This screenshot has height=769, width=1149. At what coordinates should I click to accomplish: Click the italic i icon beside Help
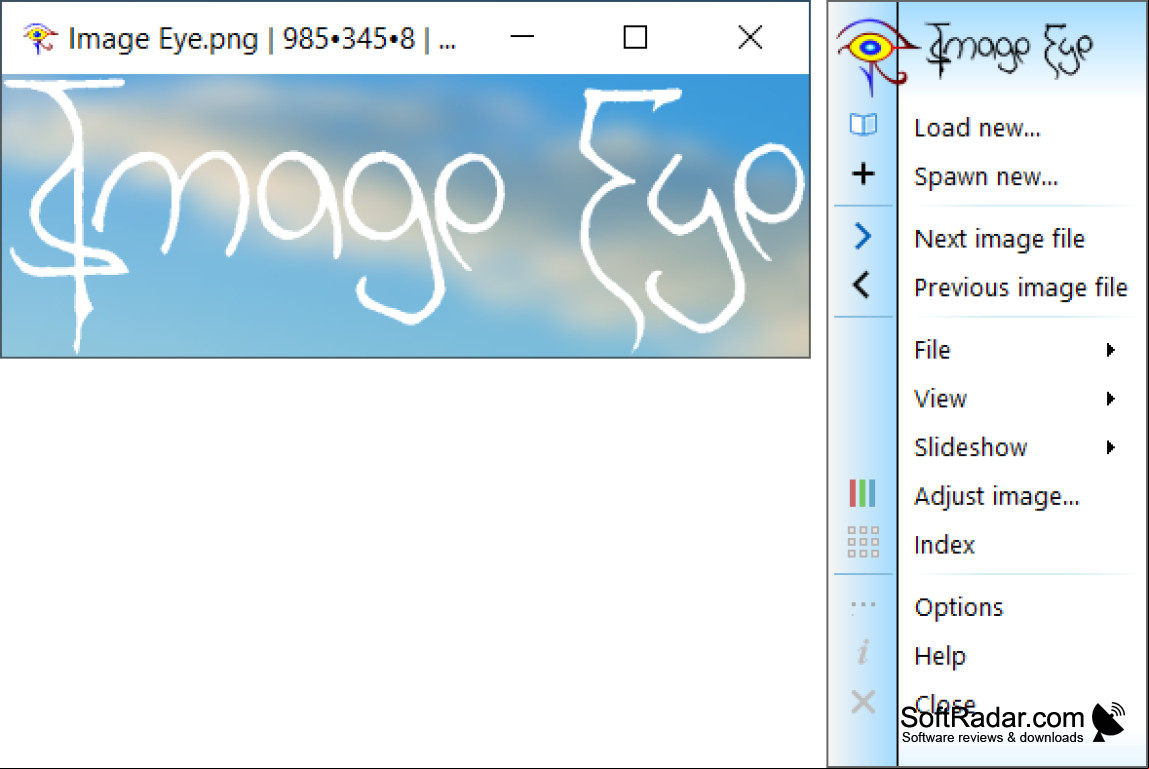coord(863,652)
